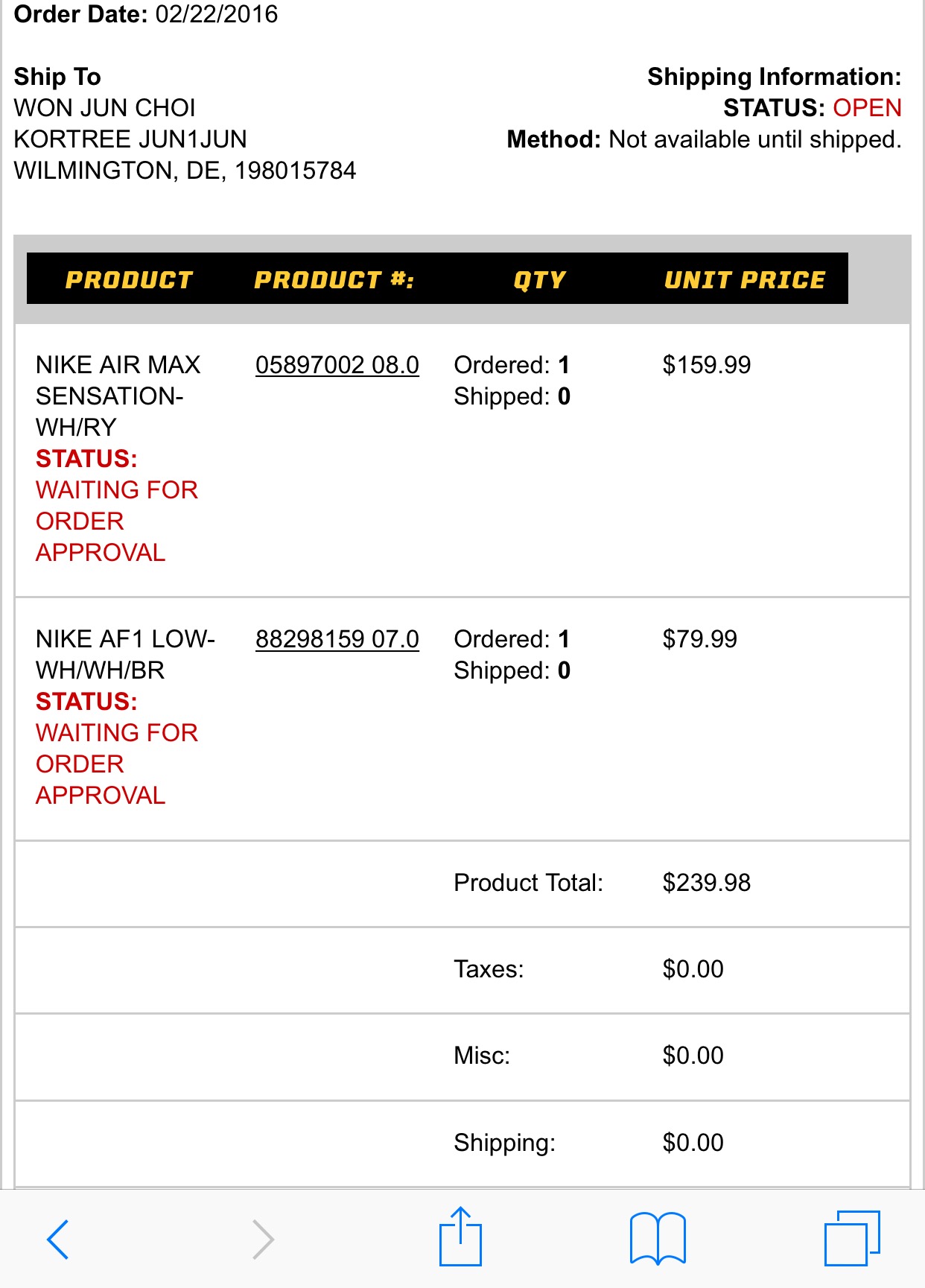Click the Product Total amount $239.98
The height and width of the screenshot is (1288, 925).
[x=706, y=883]
